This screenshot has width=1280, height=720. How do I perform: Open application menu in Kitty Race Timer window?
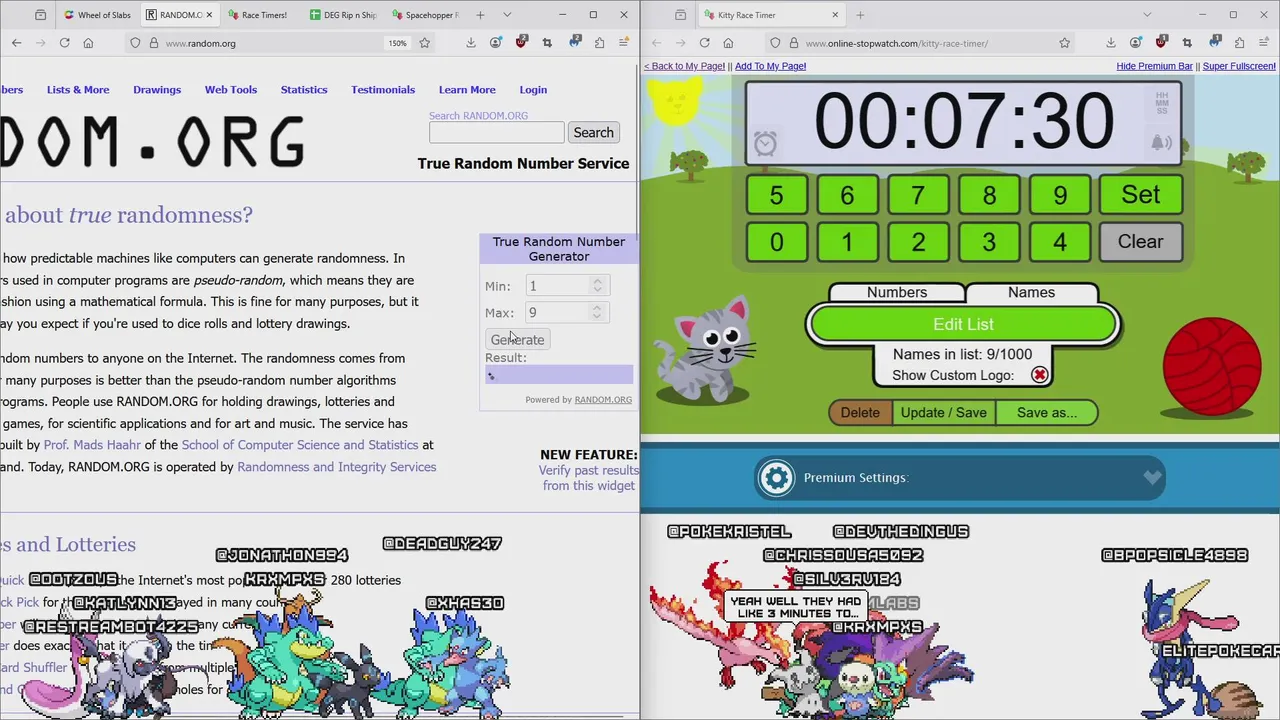coord(1264,43)
